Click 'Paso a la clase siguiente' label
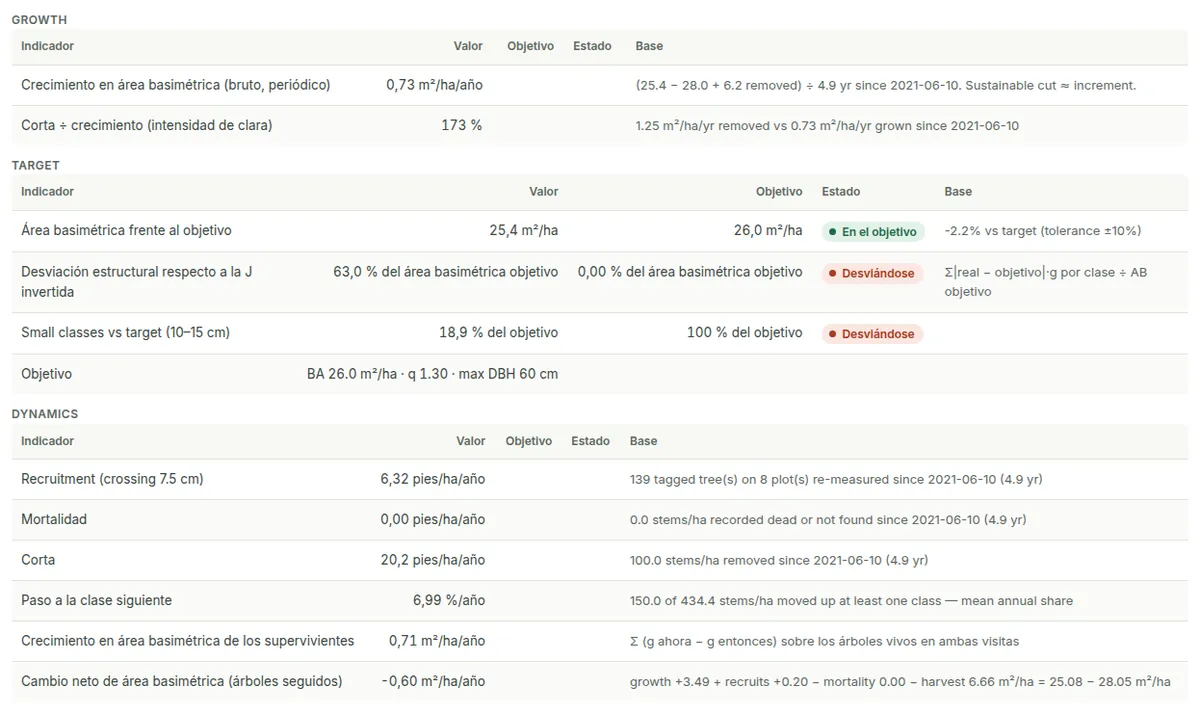This screenshot has height=713, width=1200. 97,600
